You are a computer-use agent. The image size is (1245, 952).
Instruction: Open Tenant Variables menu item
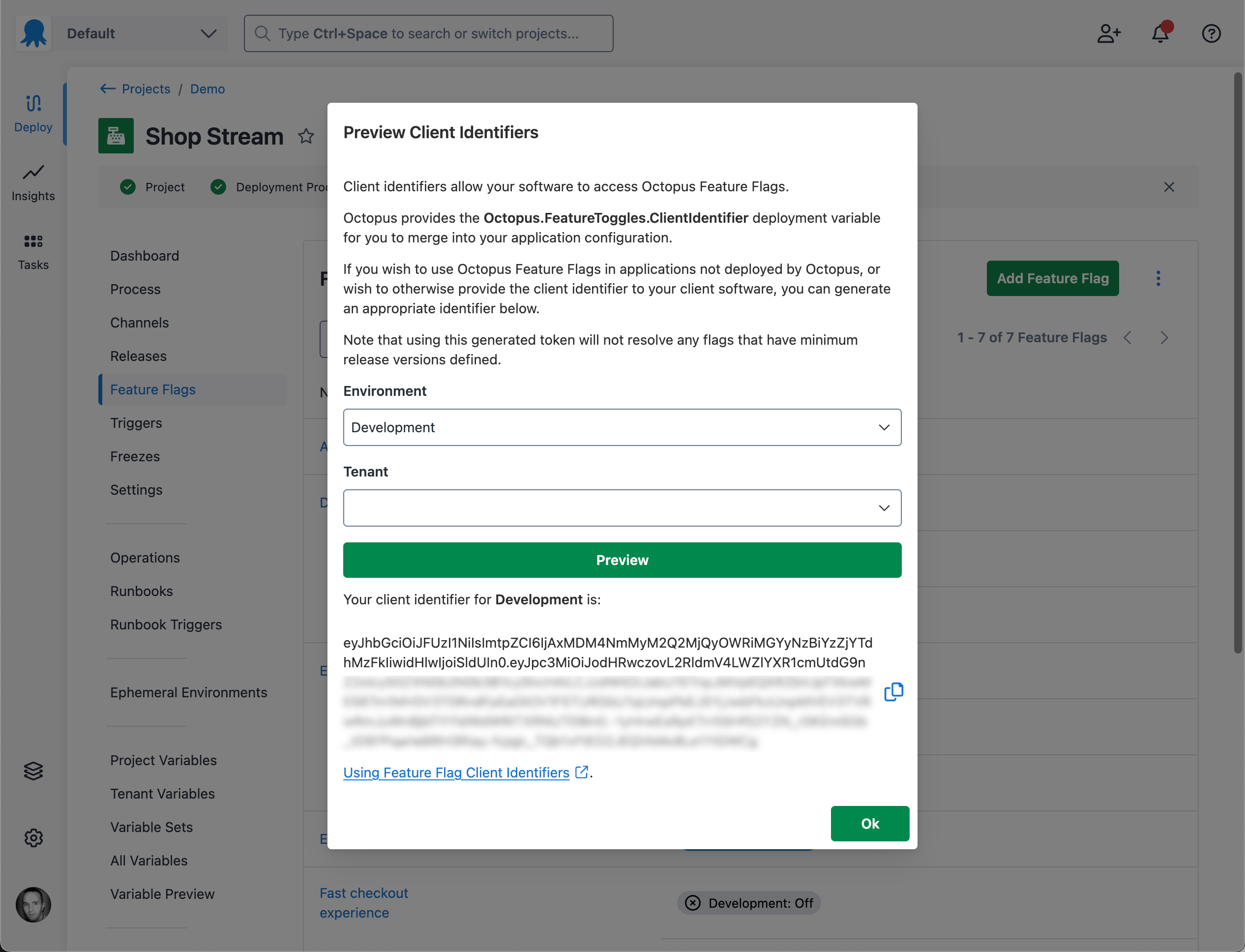pos(163,793)
